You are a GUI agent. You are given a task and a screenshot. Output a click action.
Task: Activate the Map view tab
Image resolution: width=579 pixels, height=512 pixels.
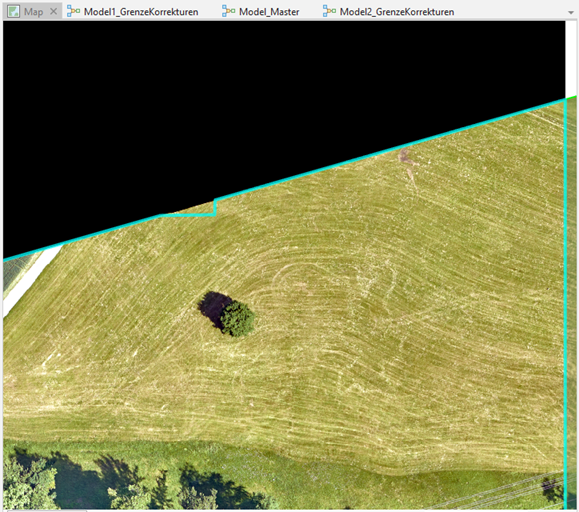(32, 11)
